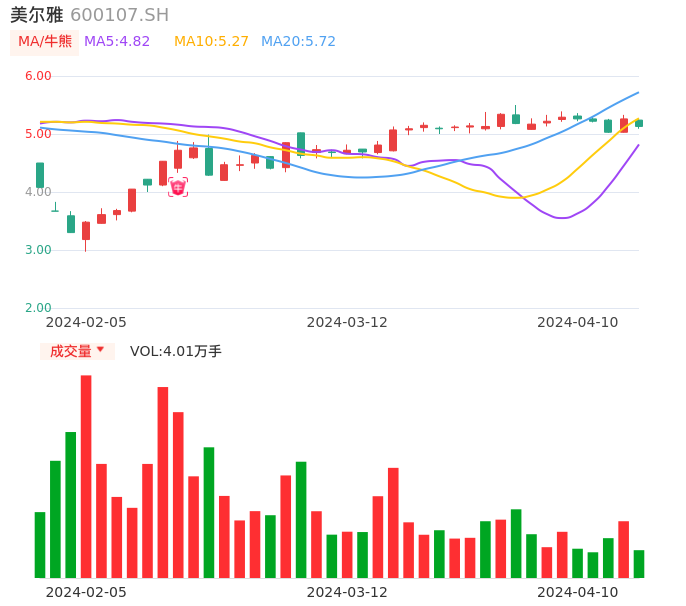Click the pink bull (牛) signal marker
This screenshot has width=686, height=606.
(x=178, y=187)
